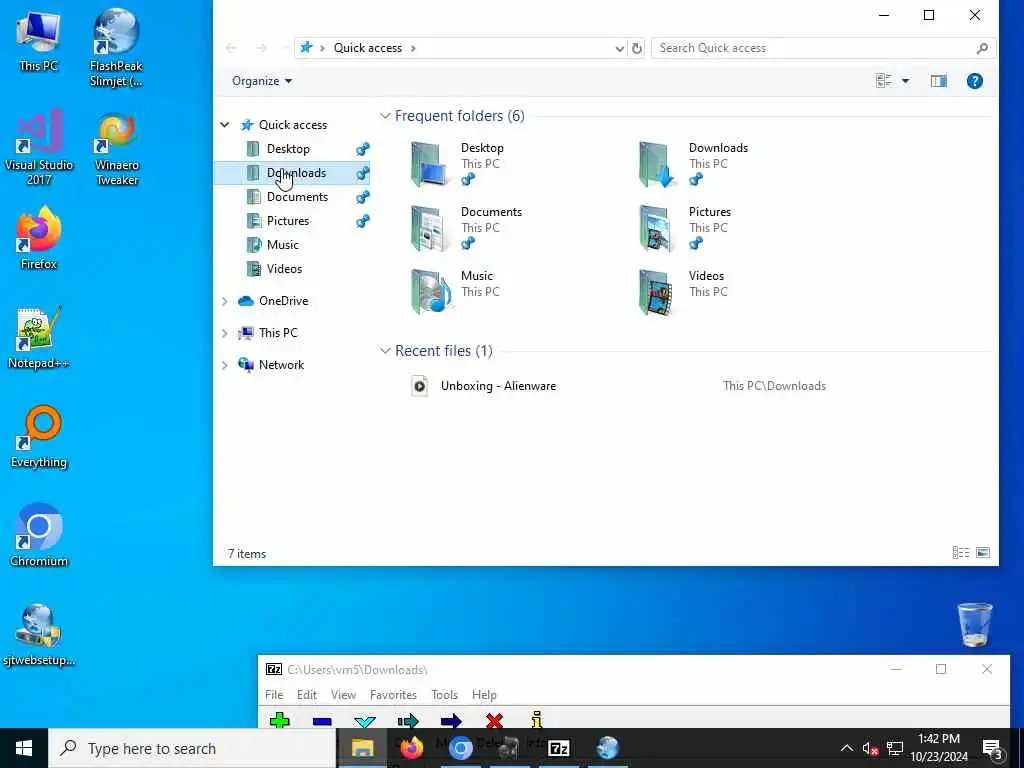Click the 7-Zip Extract (blue minus) icon
The width and height of the screenshot is (1024, 768).
pos(322,721)
